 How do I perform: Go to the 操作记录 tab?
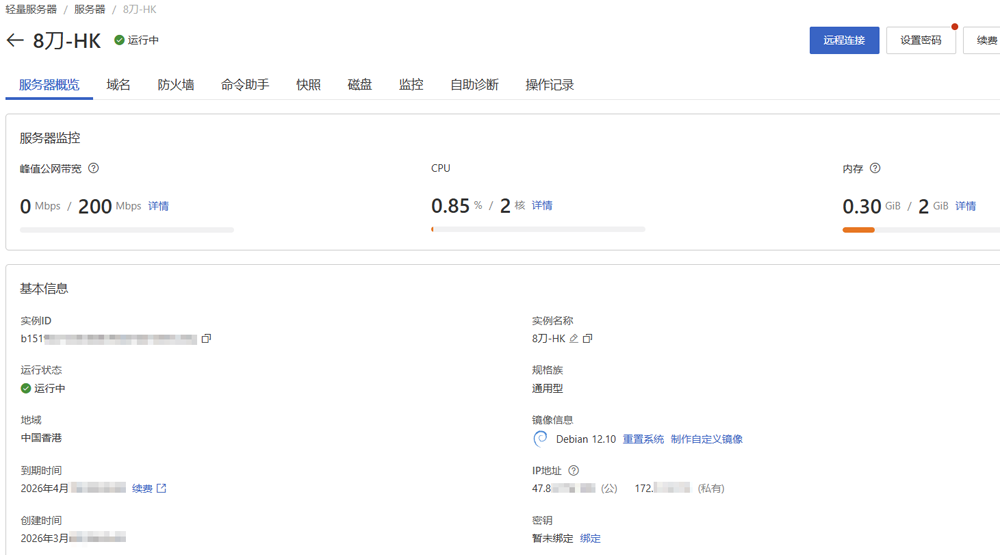[x=550, y=85]
